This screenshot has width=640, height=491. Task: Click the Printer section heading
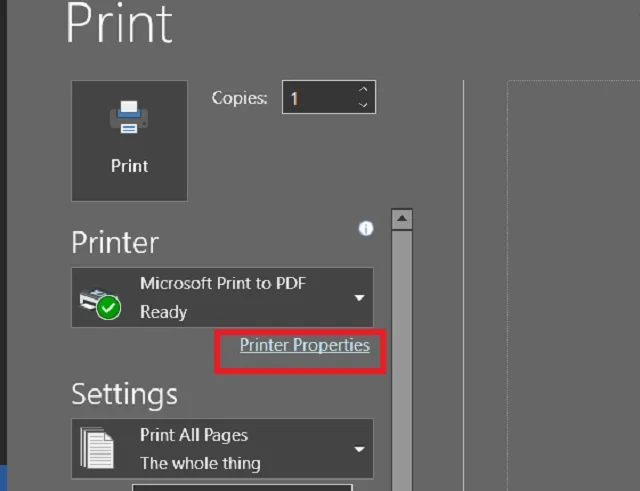click(115, 242)
